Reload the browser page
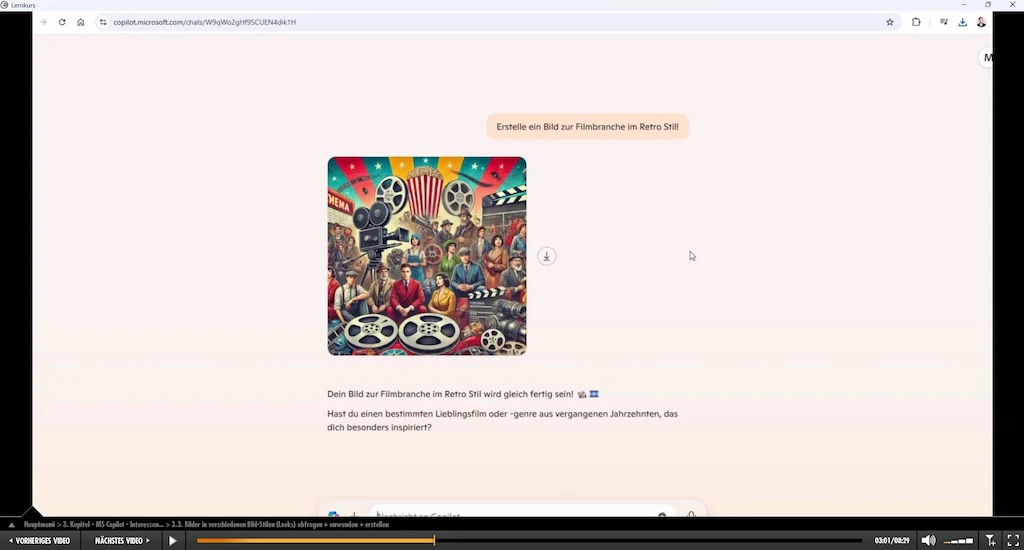This screenshot has height=550, width=1024. 62,22
